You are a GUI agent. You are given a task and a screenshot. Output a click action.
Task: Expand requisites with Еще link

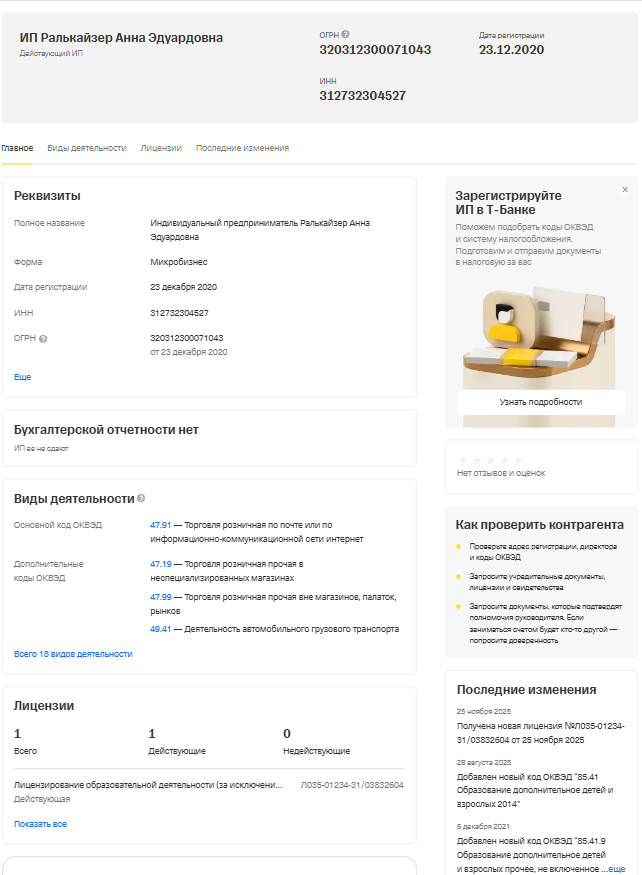click(x=22, y=377)
